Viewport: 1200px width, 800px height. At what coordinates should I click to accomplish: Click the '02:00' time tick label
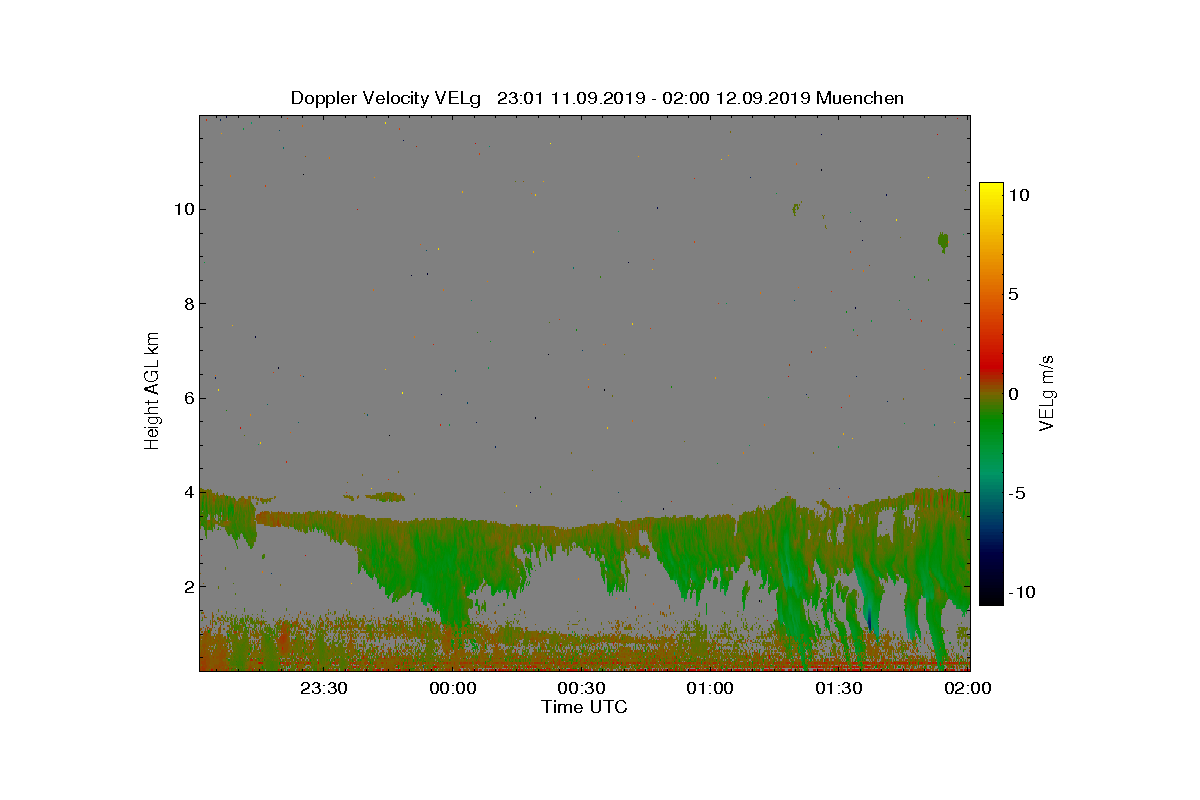coord(968,688)
